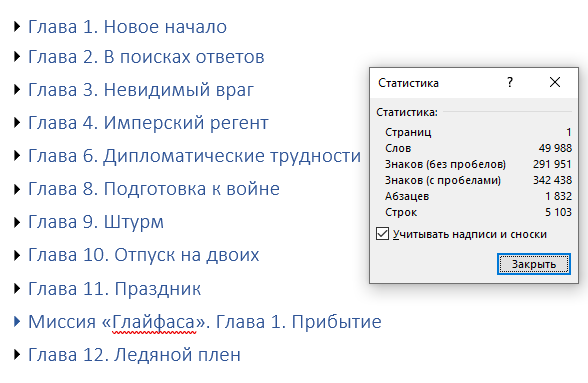Click the heading text Глава 1. Новое начало
The height and width of the screenshot is (383, 588).
coord(128,27)
